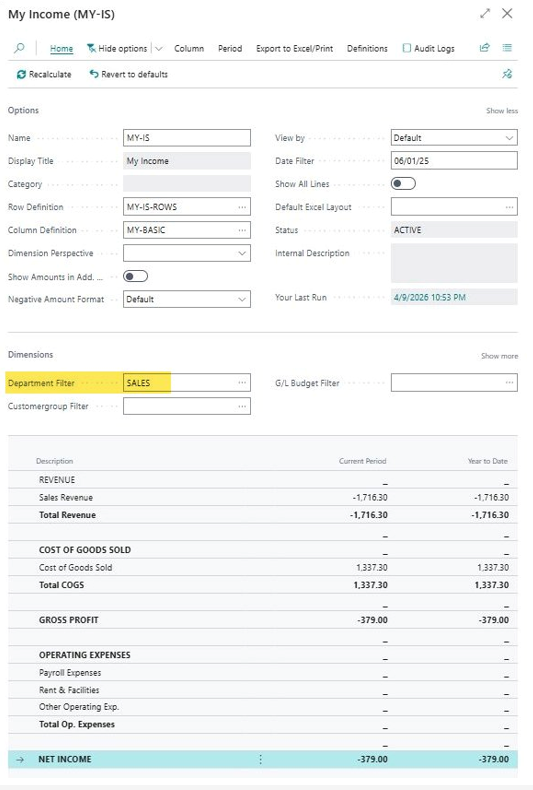Expand the View by dropdown
The height and width of the screenshot is (790, 533).
click(x=509, y=138)
